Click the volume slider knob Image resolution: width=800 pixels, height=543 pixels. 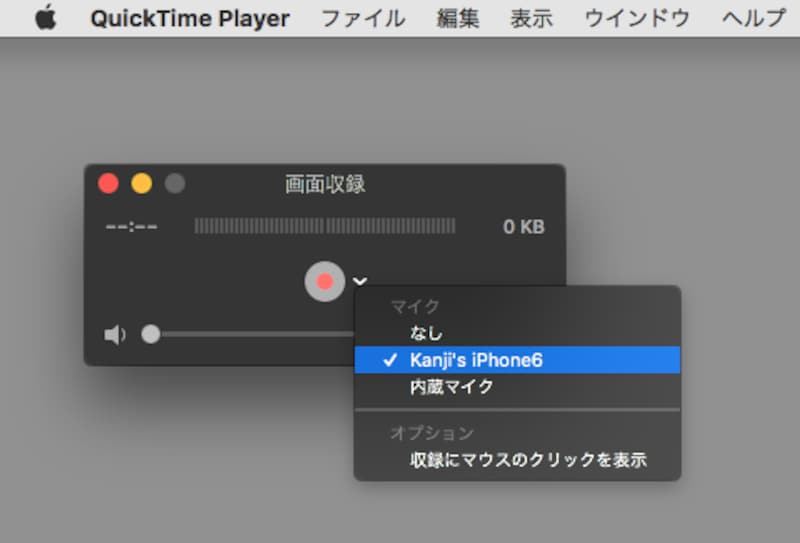click(x=151, y=334)
